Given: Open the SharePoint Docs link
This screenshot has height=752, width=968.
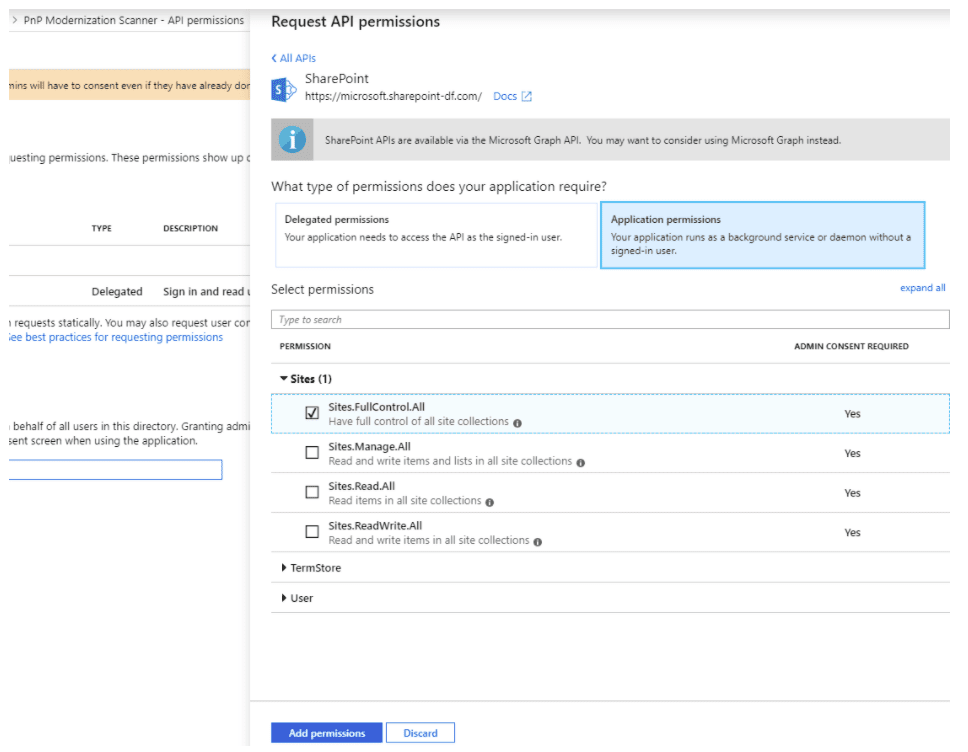Looking at the screenshot, I should 505,96.
